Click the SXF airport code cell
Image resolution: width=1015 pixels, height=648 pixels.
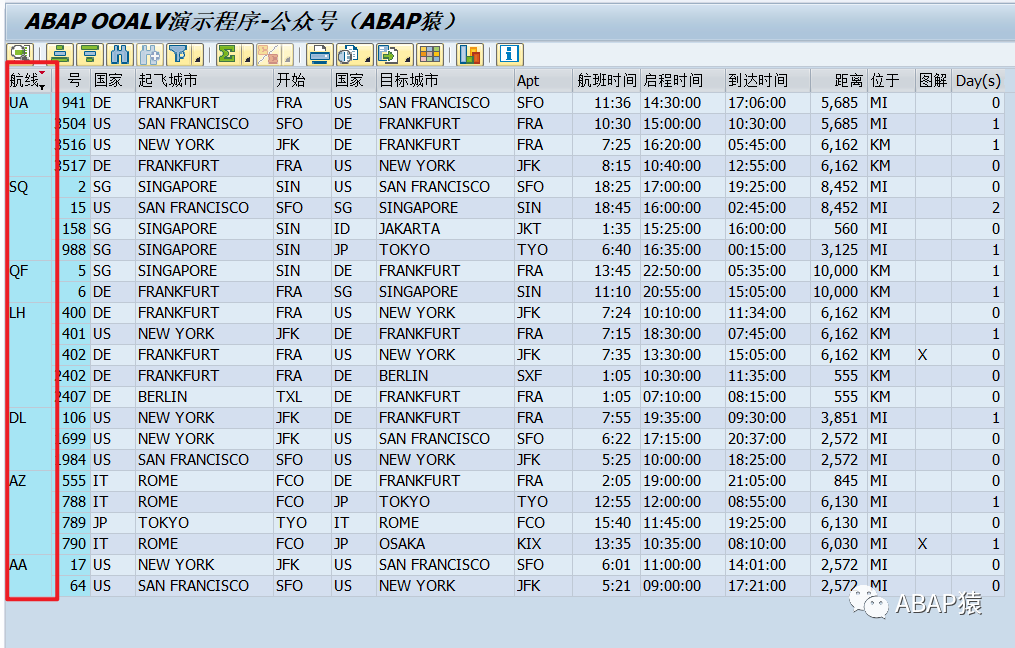[543, 376]
